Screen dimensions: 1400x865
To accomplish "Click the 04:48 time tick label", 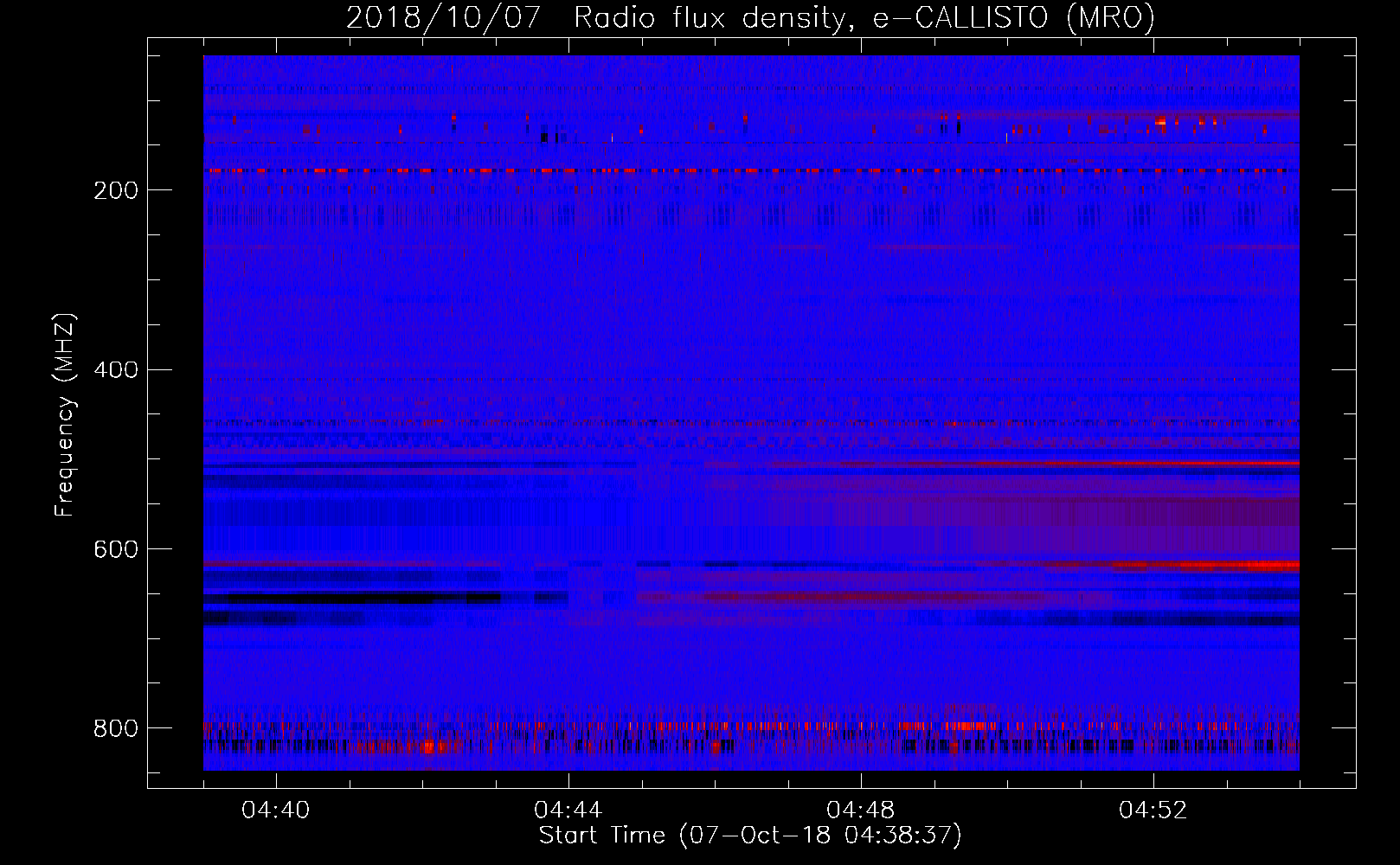I will point(860,811).
